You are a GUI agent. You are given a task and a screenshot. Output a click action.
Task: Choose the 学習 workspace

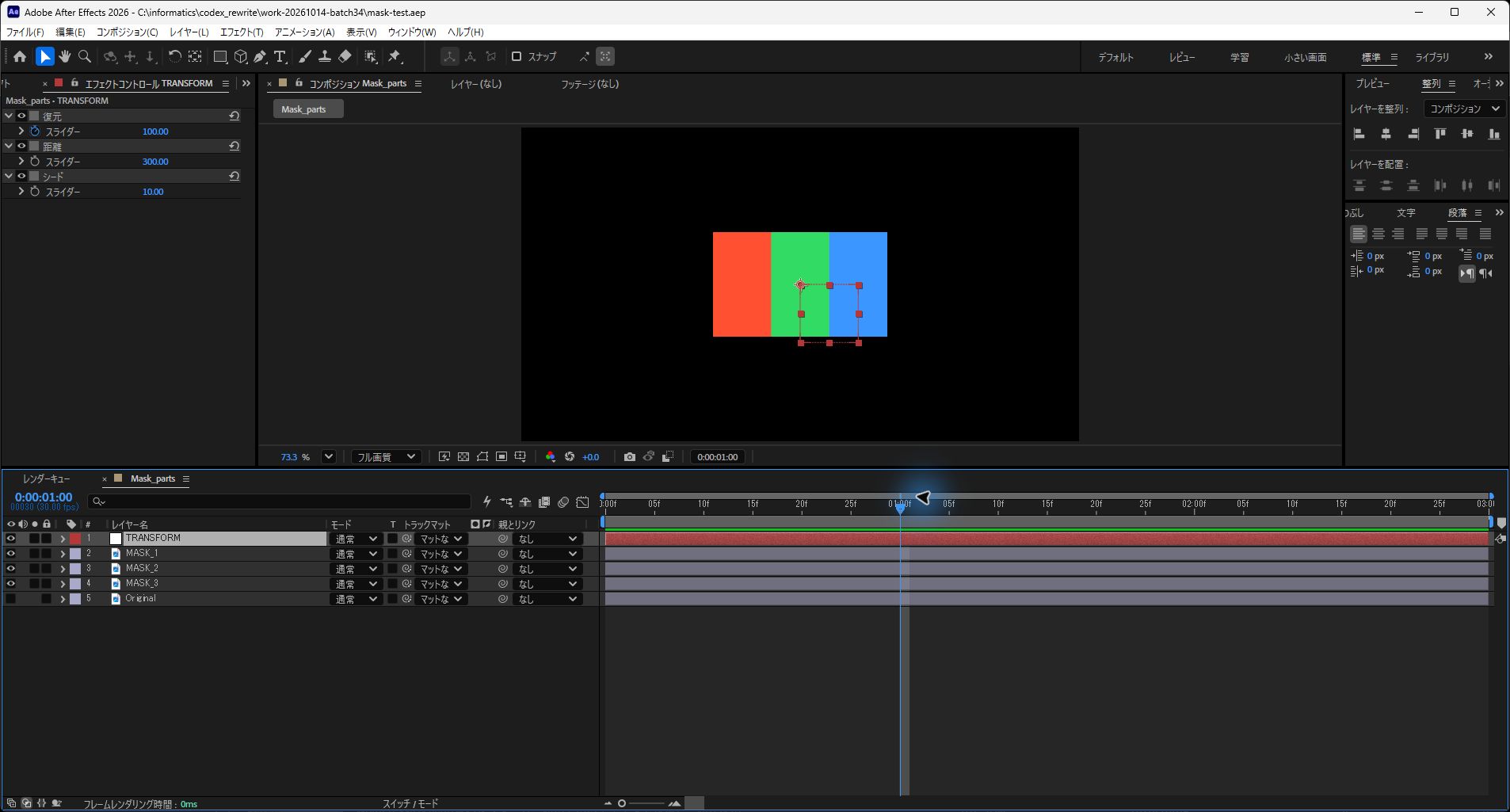pyautogui.click(x=1239, y=57)
